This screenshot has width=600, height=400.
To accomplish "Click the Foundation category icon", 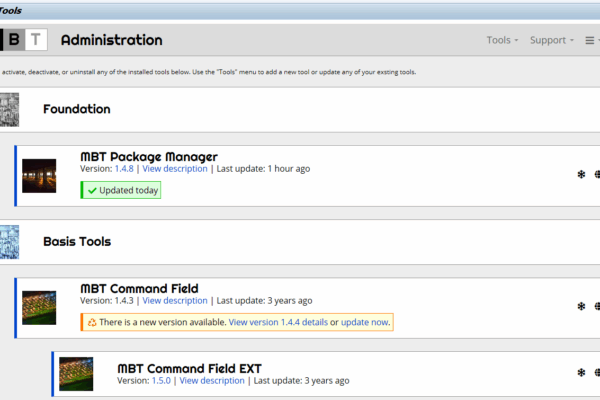I will [x=9, y=109].
